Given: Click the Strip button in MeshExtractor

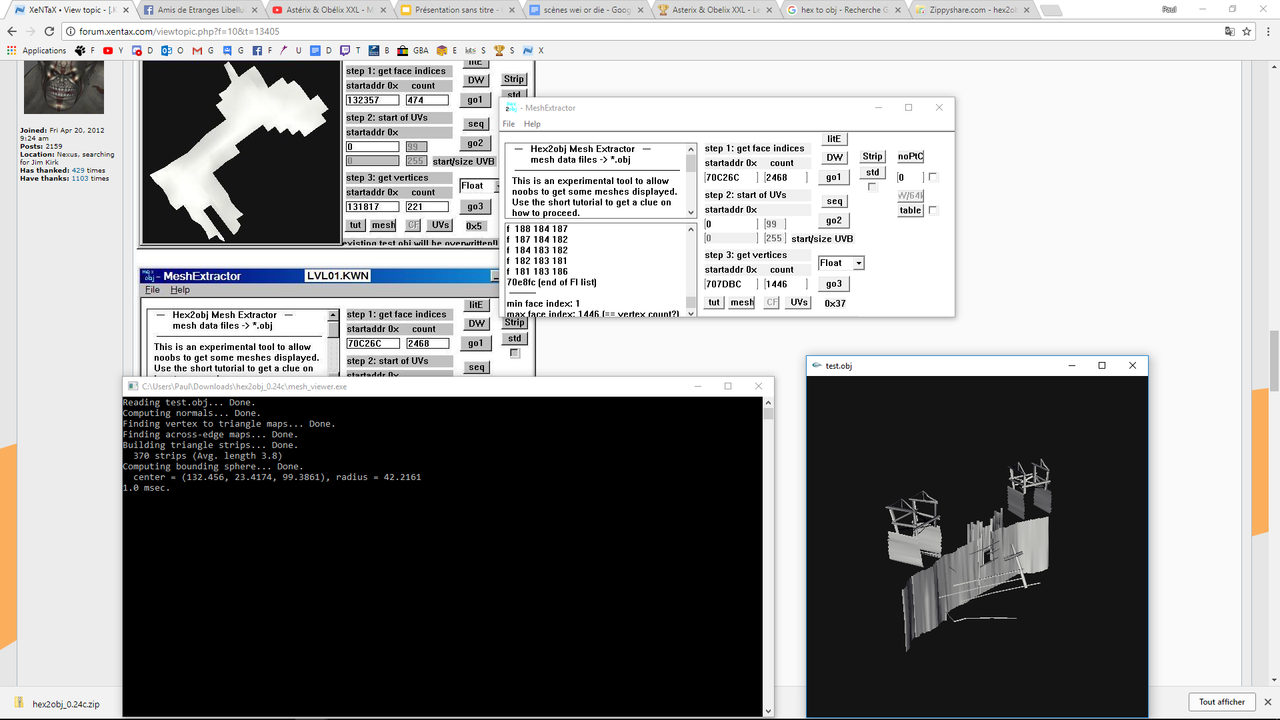Looking at the screenshot, I should click(872, 156).
